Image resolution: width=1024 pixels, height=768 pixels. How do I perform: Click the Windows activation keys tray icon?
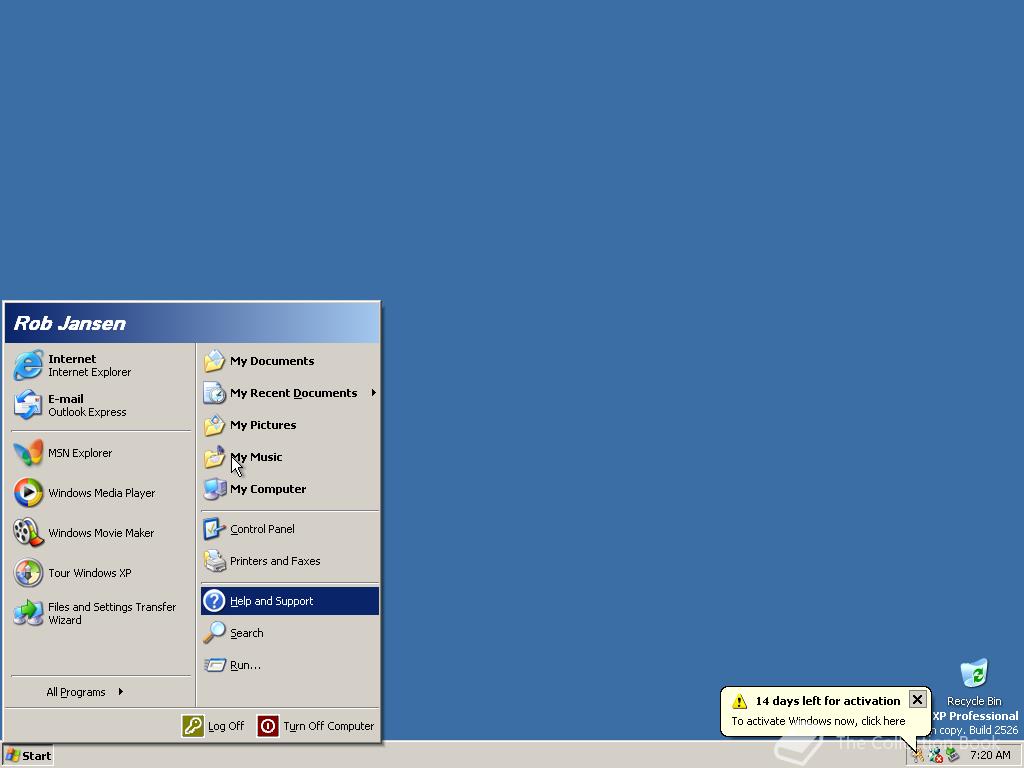click(918, 756)
